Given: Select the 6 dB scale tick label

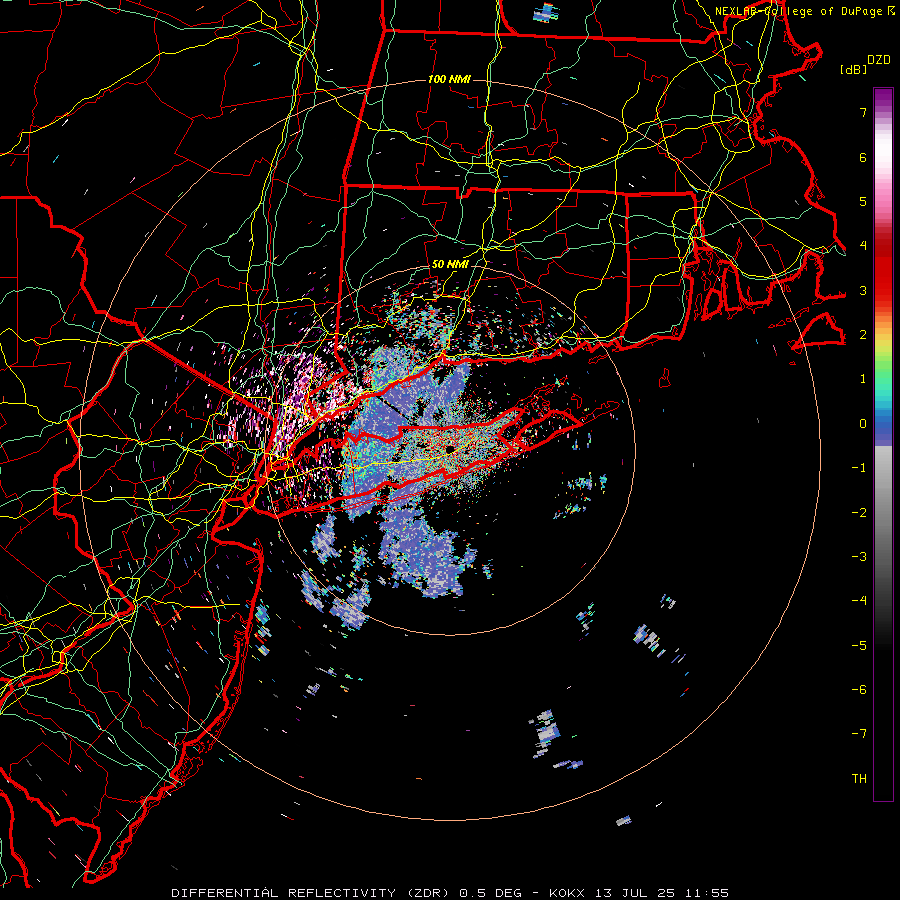Looking at the screenshot, I should click(863, 157).
